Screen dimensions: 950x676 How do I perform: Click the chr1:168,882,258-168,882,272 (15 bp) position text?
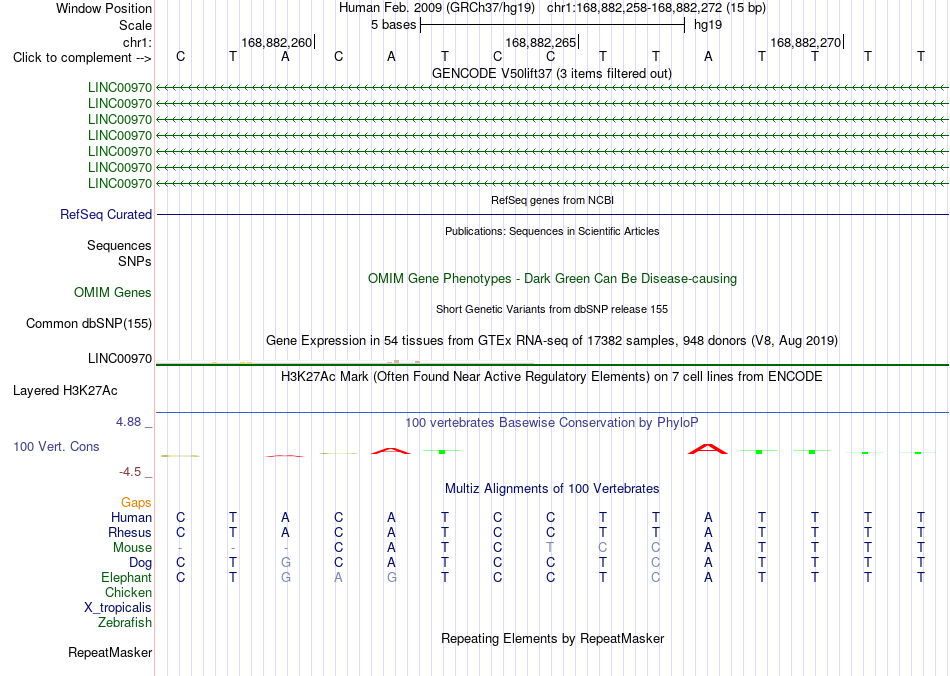pos(656,8)
